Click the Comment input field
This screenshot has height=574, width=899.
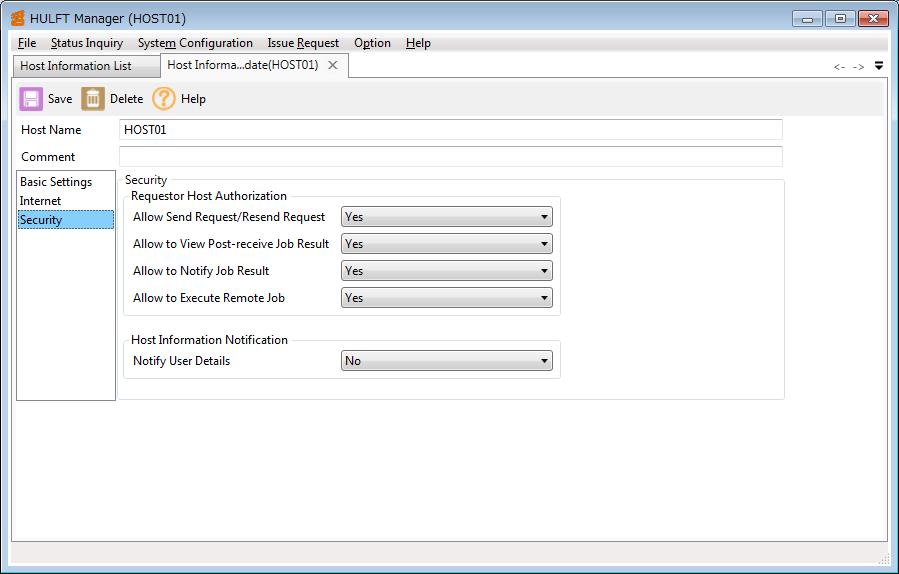pyautogui.click(x=450, y=157)
